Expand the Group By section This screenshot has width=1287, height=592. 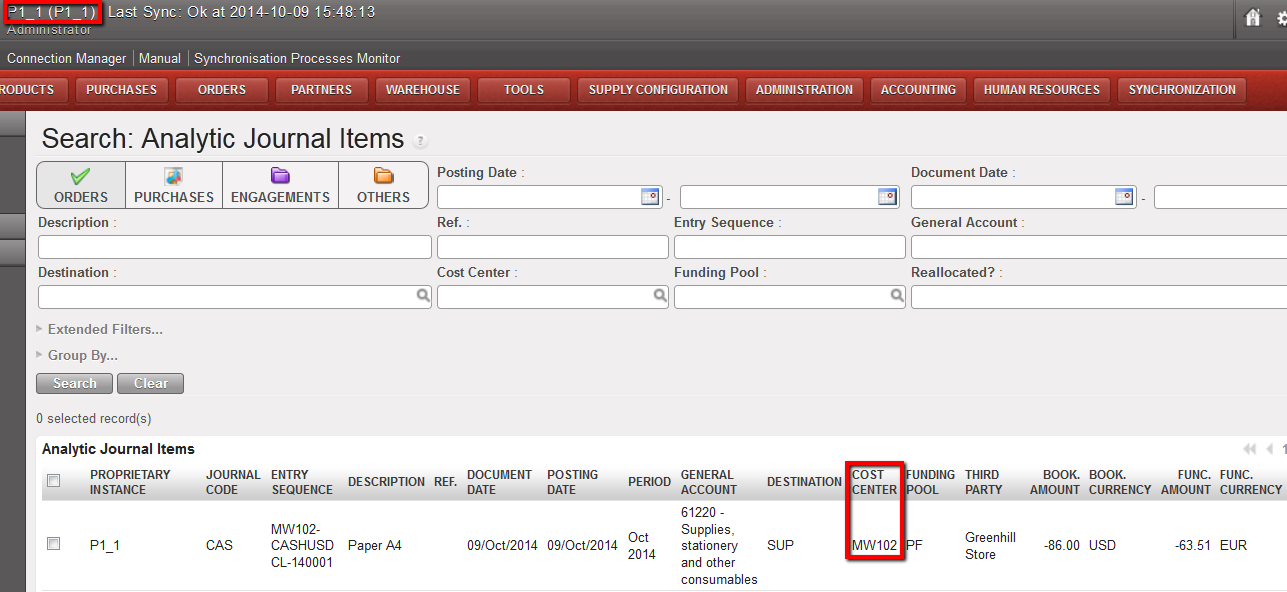coord(77,355)
